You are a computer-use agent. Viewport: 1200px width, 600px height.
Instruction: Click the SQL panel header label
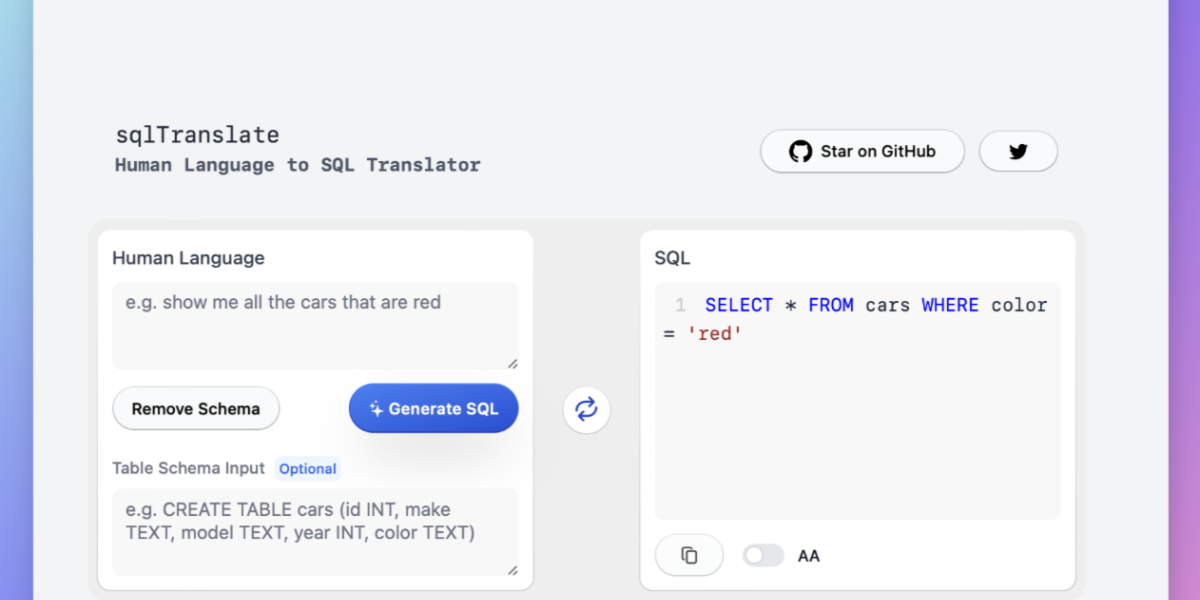click(671, 257)
